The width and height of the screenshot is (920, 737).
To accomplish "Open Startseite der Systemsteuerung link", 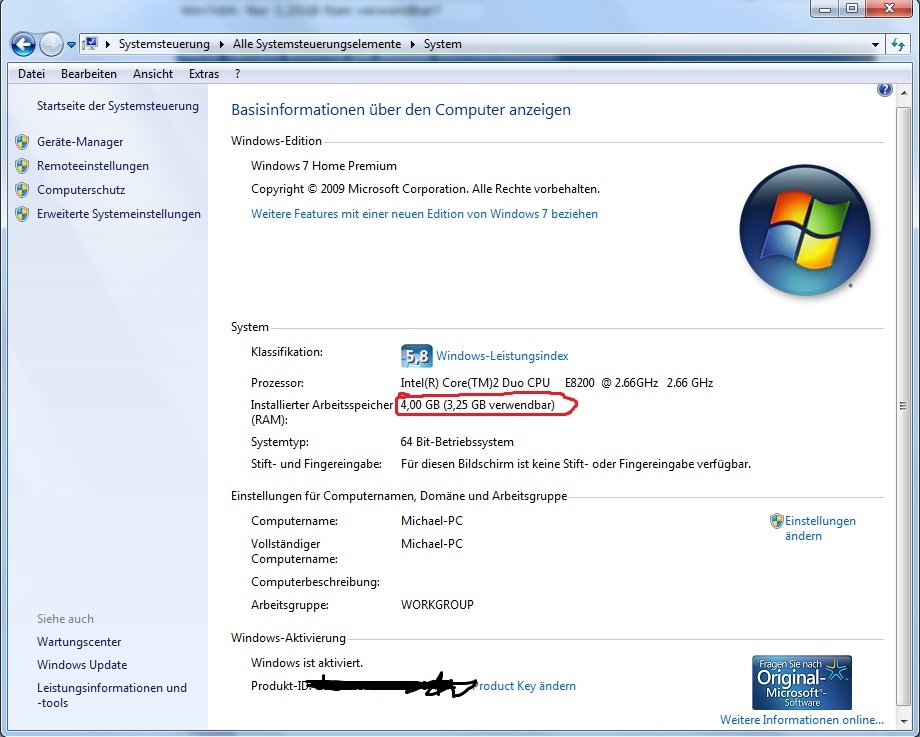I will [x=118, y=106].
